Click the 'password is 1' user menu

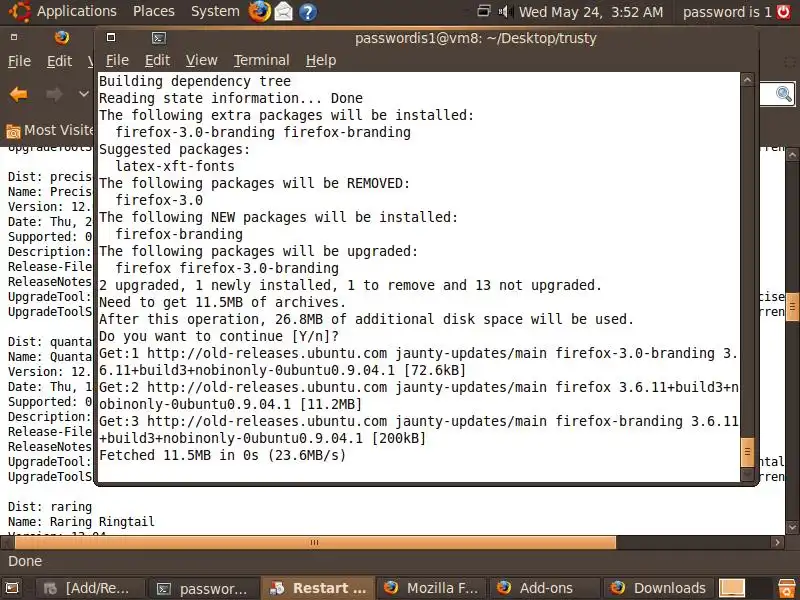pos(727,12)
